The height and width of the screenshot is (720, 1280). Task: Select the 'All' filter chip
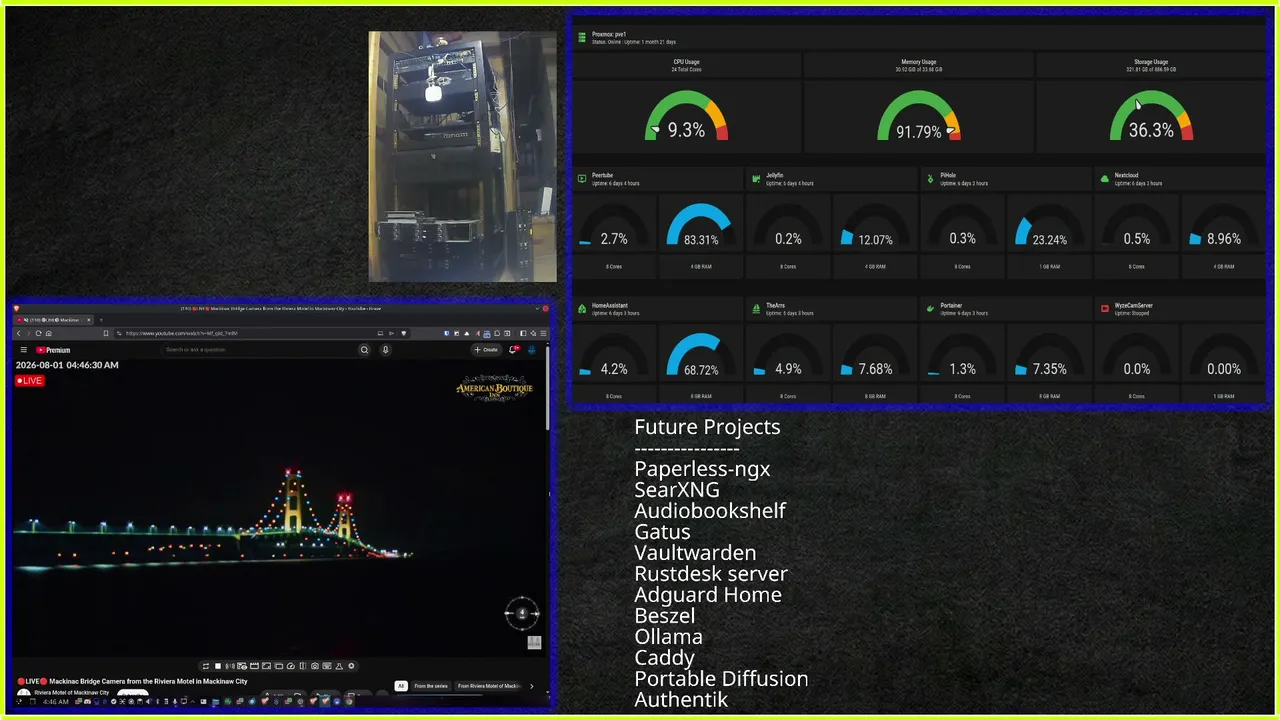click(x=401, y=686)
